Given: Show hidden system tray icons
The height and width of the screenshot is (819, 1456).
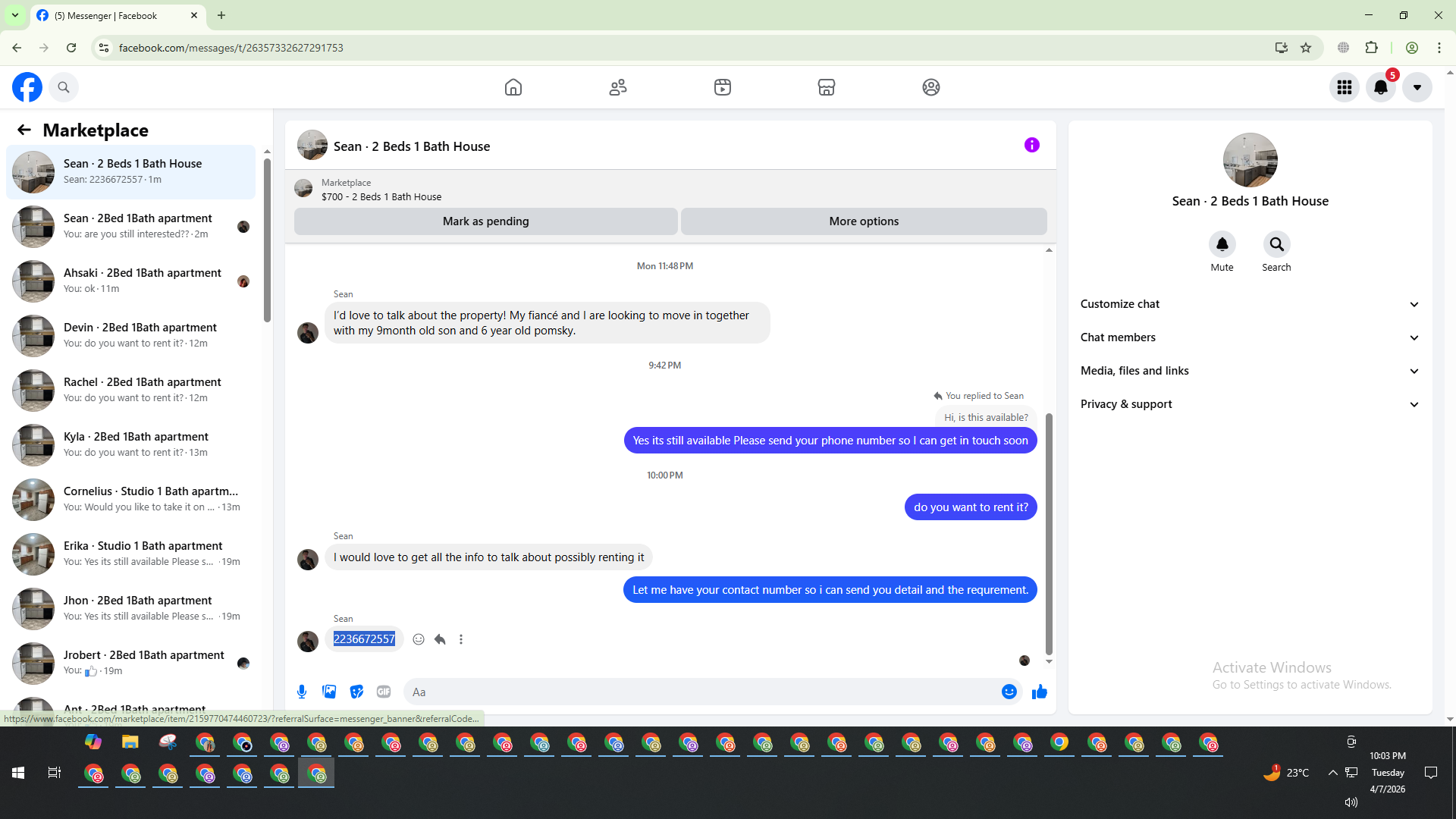Looking at the screenshot, I should (x=1332, y=773).
